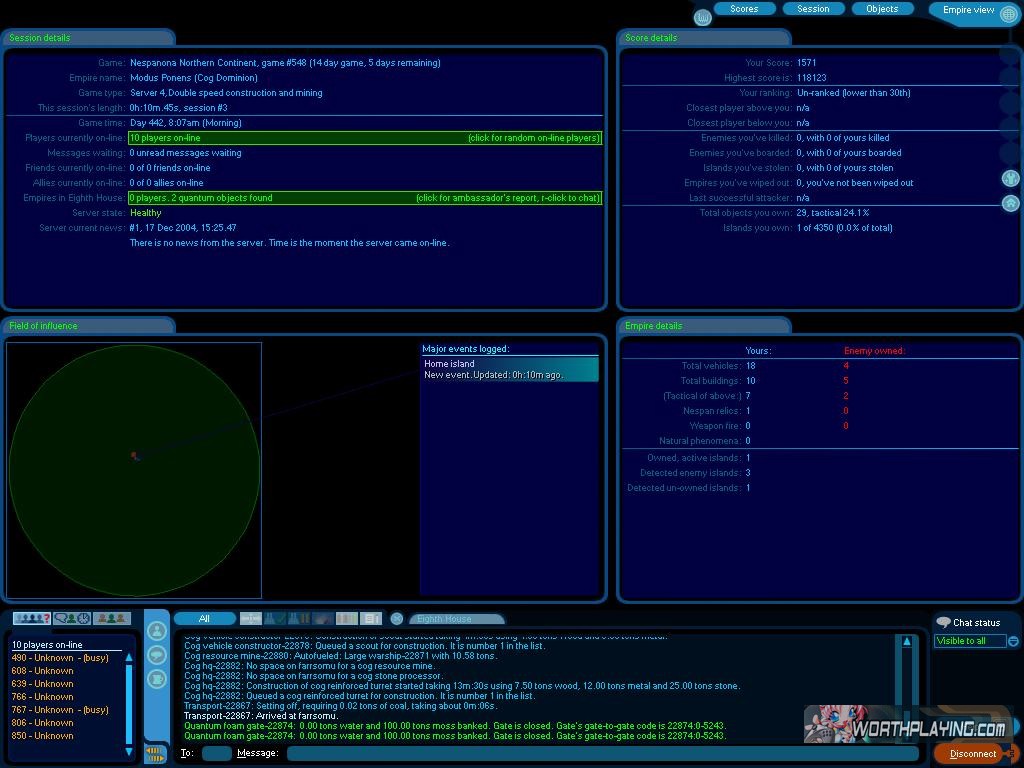Click the round icon left of Eighth House tab
The height and width of the screenshot is (768, 1024).
pos(397,619)
